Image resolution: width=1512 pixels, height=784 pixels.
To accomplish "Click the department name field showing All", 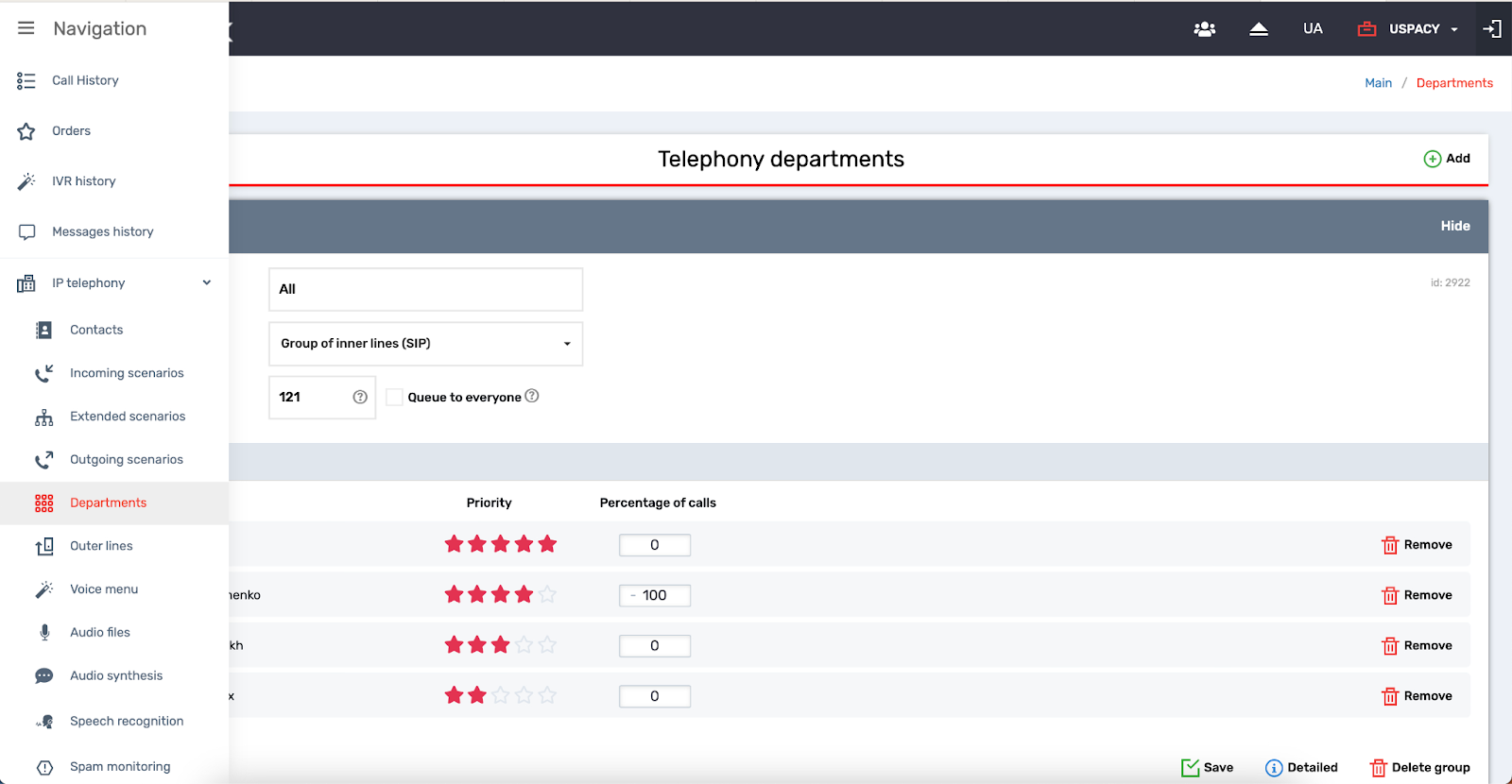I will 425,289.
